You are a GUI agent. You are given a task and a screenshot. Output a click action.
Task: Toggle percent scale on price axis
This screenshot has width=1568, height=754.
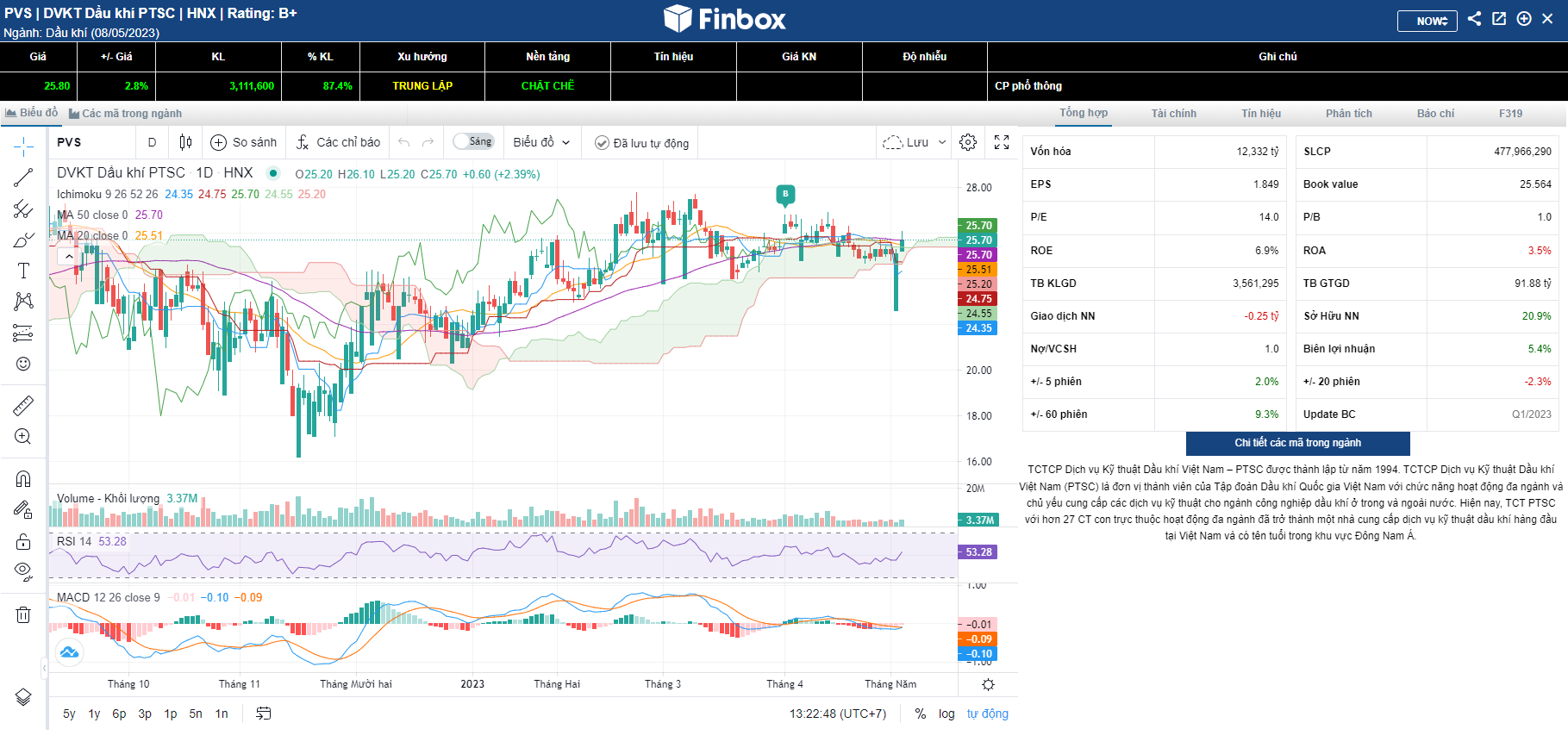921,713
